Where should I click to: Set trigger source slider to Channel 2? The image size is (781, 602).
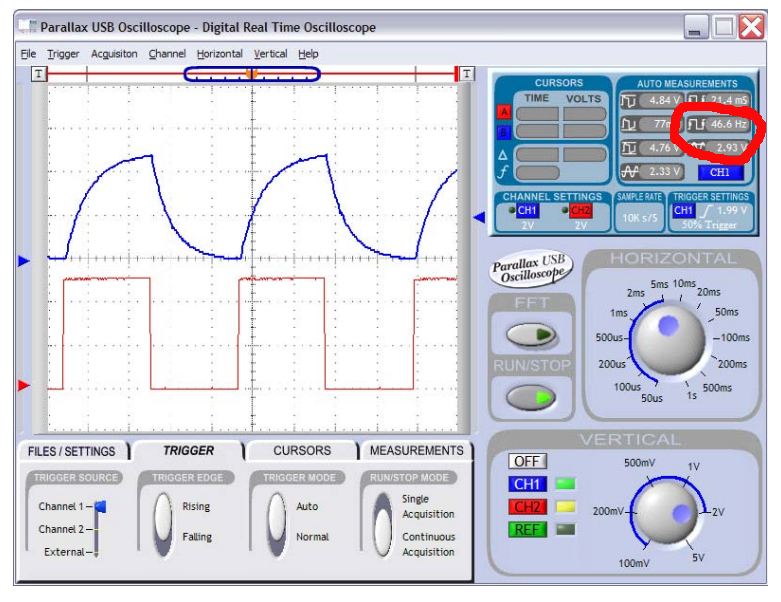click(98, 529)
